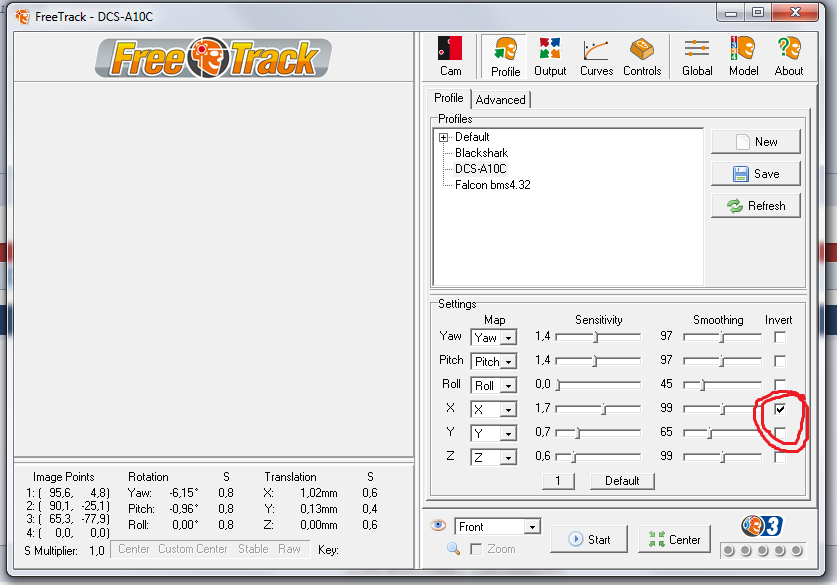Click the FreeTrack title bar app icon
This screenshot has height=585, width=837.
pyautogui.click(x=22, y=17)
